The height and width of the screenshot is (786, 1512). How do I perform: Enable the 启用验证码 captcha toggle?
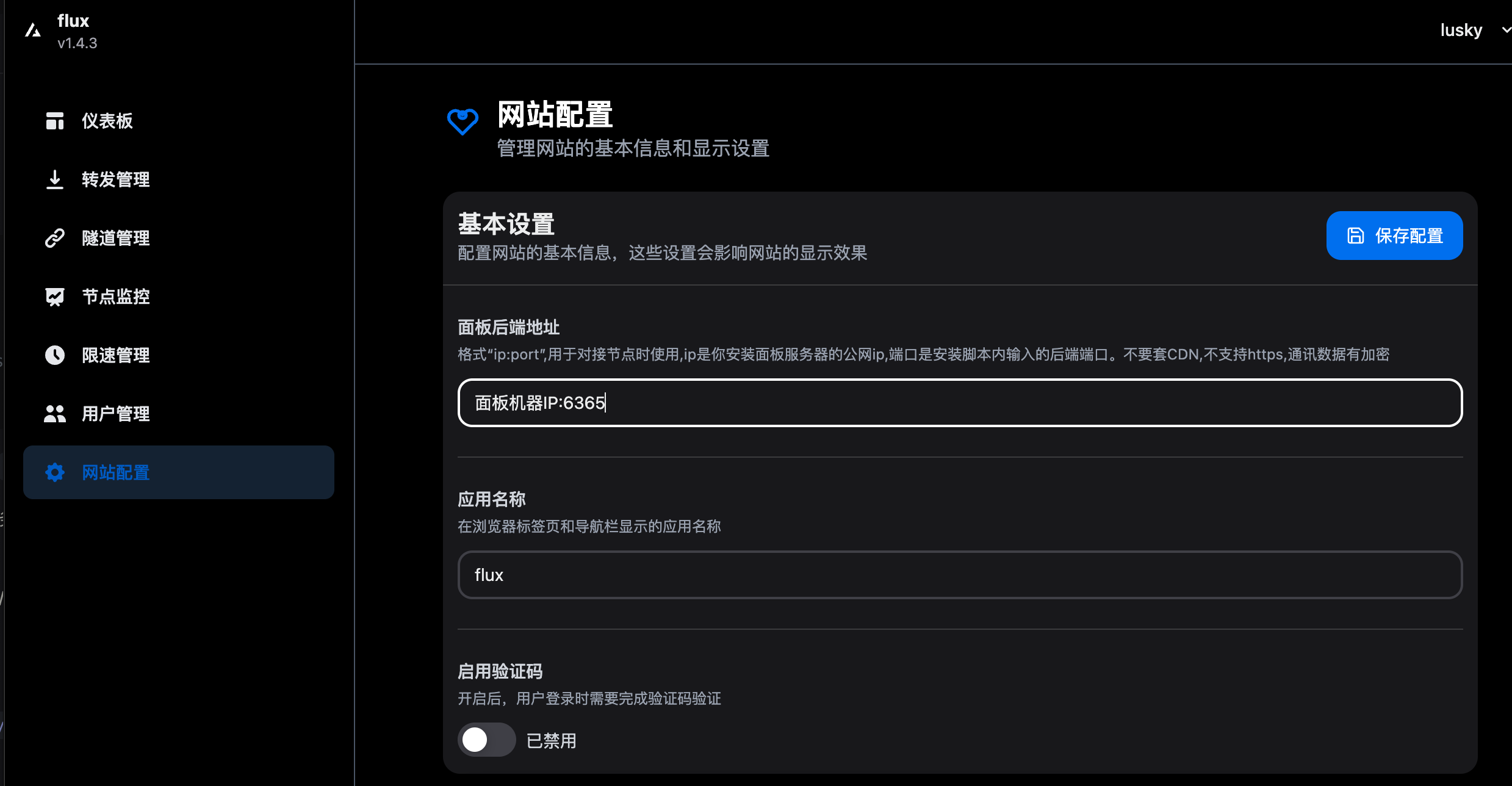point(486,740)
